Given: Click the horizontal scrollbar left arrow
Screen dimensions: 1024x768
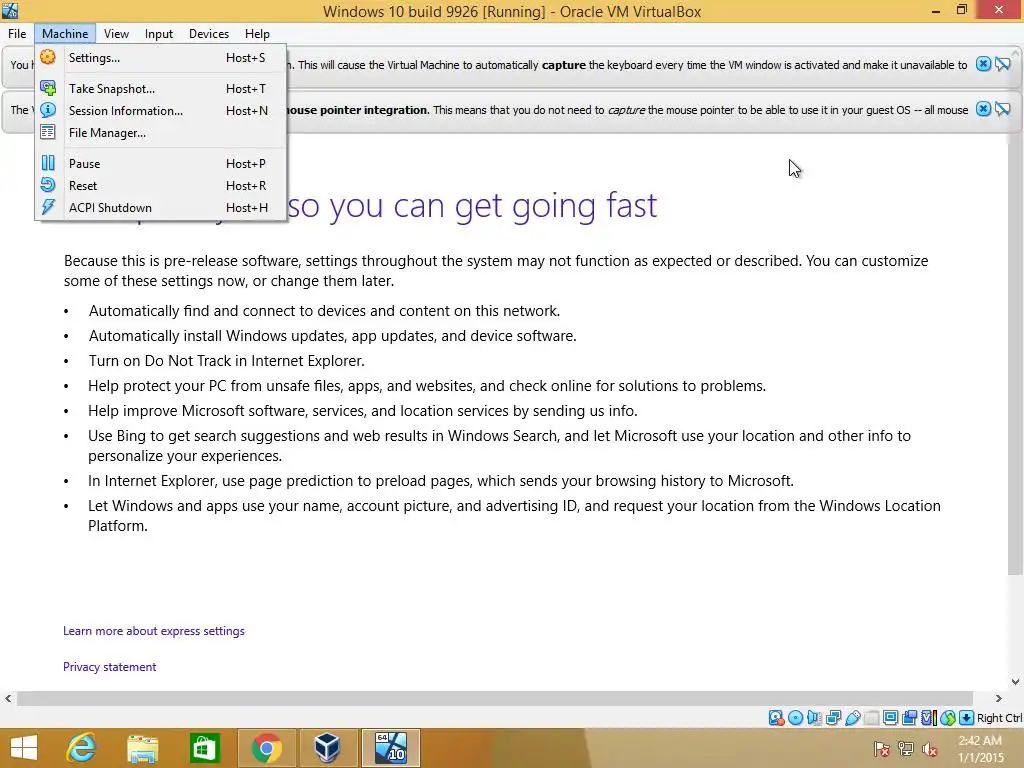Looking at the screenshot, I should [x=8, y=698].
